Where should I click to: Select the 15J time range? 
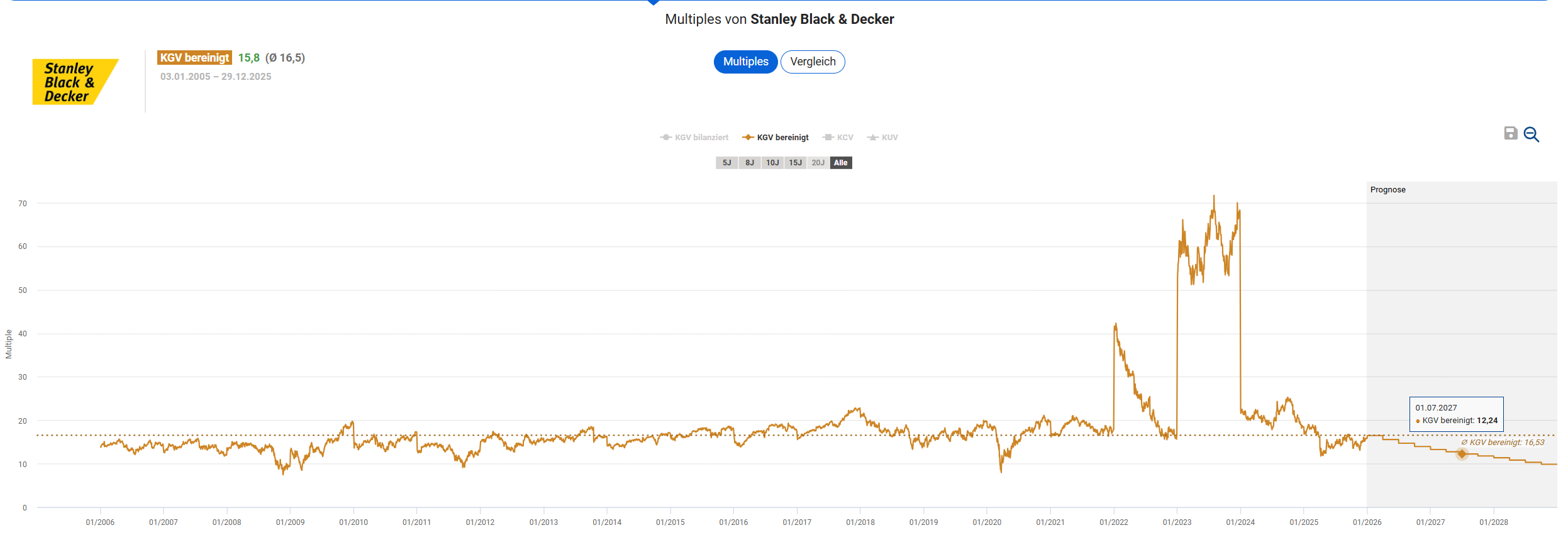796,163
